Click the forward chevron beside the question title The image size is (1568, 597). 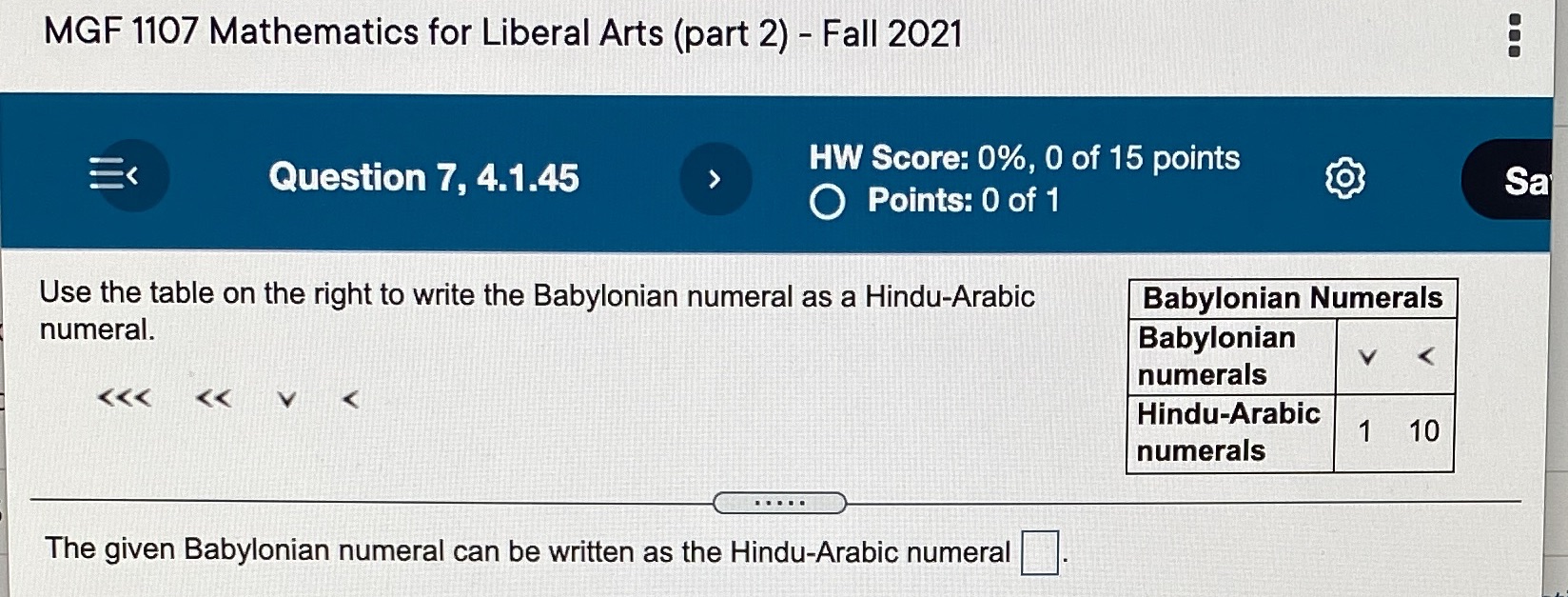(x=714, y=177)
